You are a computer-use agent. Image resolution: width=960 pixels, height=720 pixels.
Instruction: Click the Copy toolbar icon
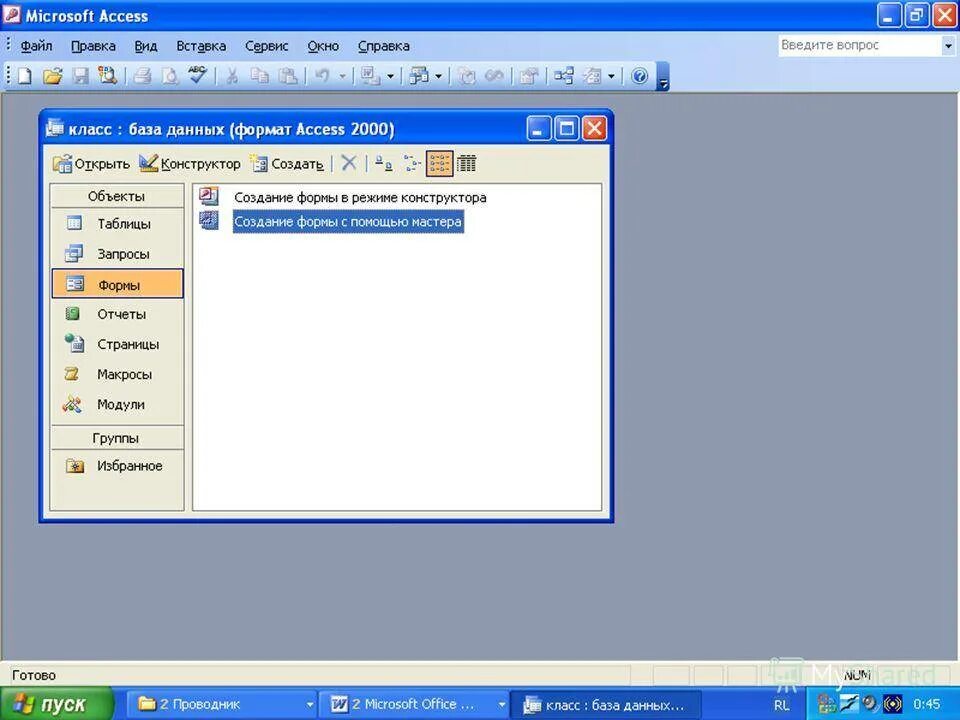[x=260, y=76]
